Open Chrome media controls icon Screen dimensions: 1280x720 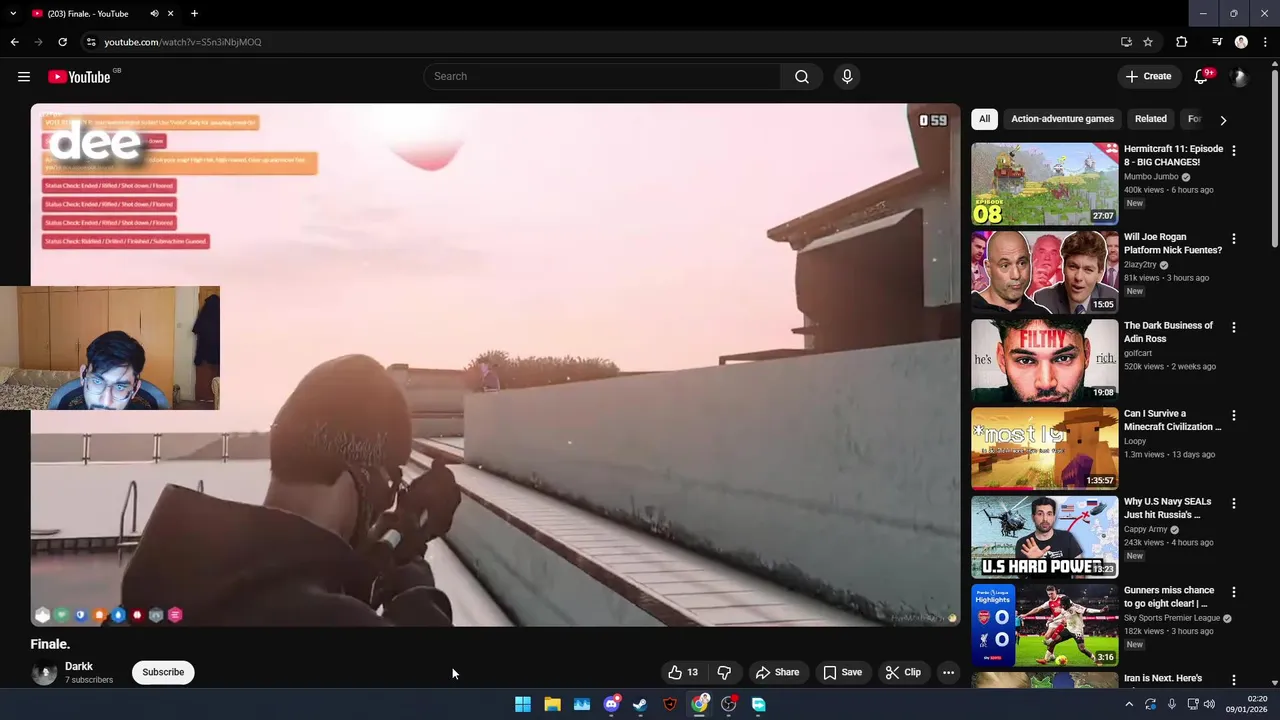[1216, 42]
